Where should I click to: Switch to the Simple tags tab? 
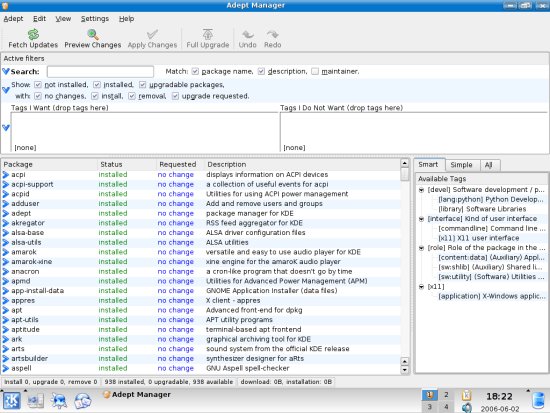[x=461, y=165]
